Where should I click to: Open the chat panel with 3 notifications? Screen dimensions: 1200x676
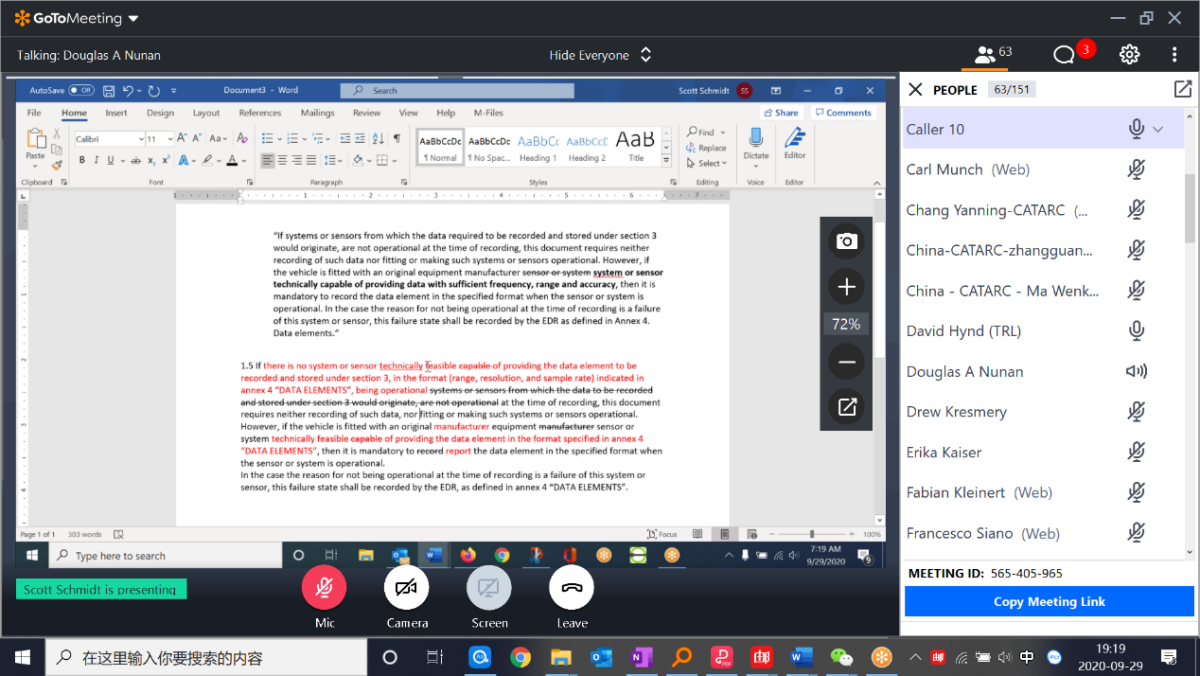1066,54
